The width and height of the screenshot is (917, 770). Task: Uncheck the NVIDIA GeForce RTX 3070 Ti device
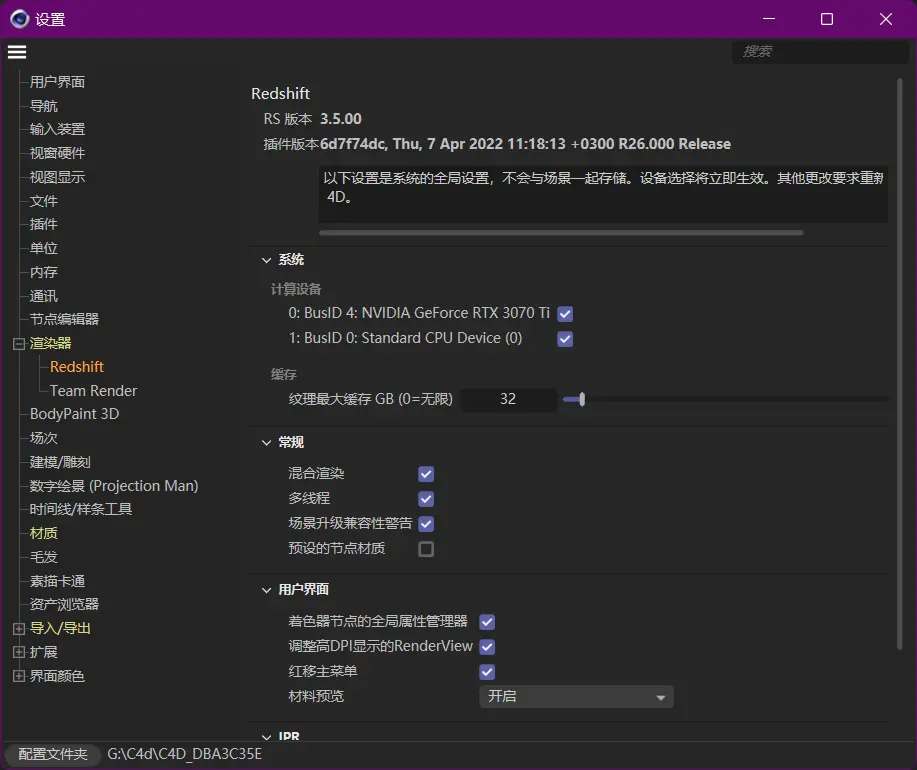(x=565, y=314)
